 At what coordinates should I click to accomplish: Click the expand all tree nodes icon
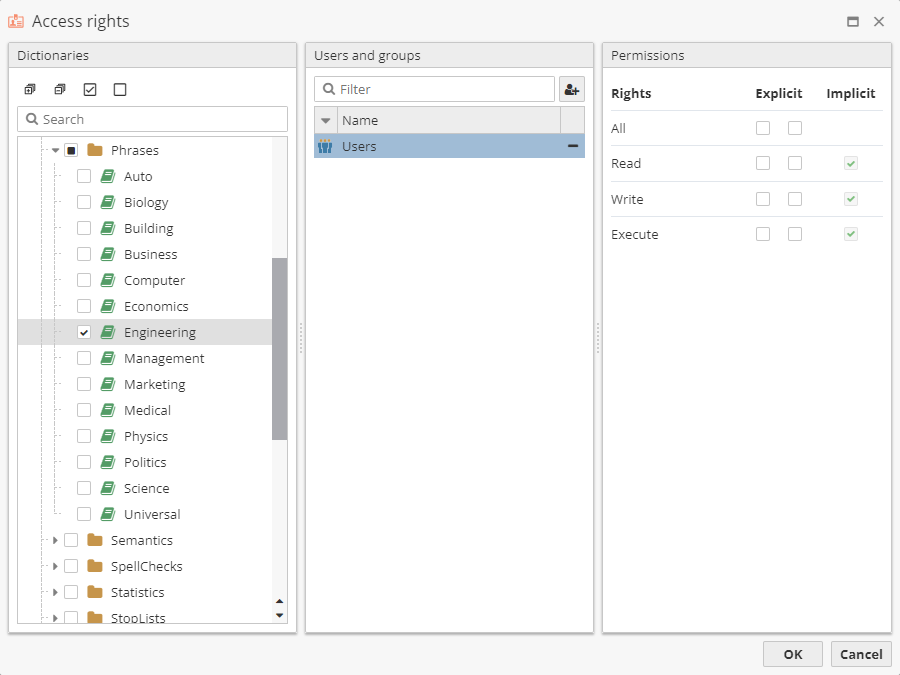click(30, 90)
